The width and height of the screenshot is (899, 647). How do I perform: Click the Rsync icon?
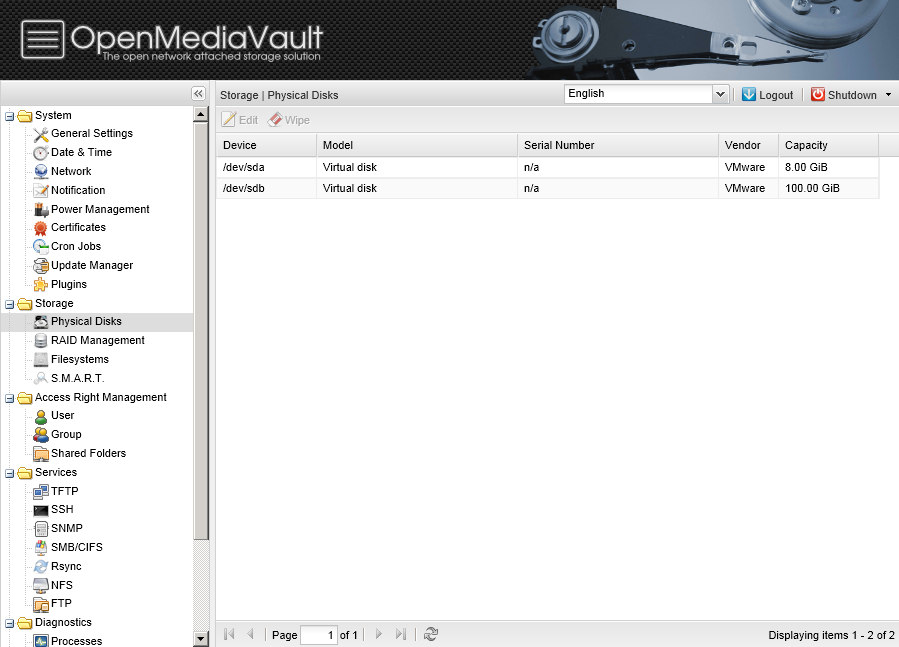[41, 567]
